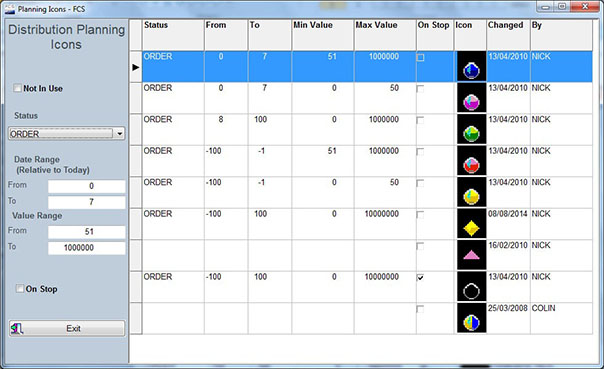Screen dimensions: 604x369
Task: Click the Planning Icons window title icon
Action: [10, 9]
